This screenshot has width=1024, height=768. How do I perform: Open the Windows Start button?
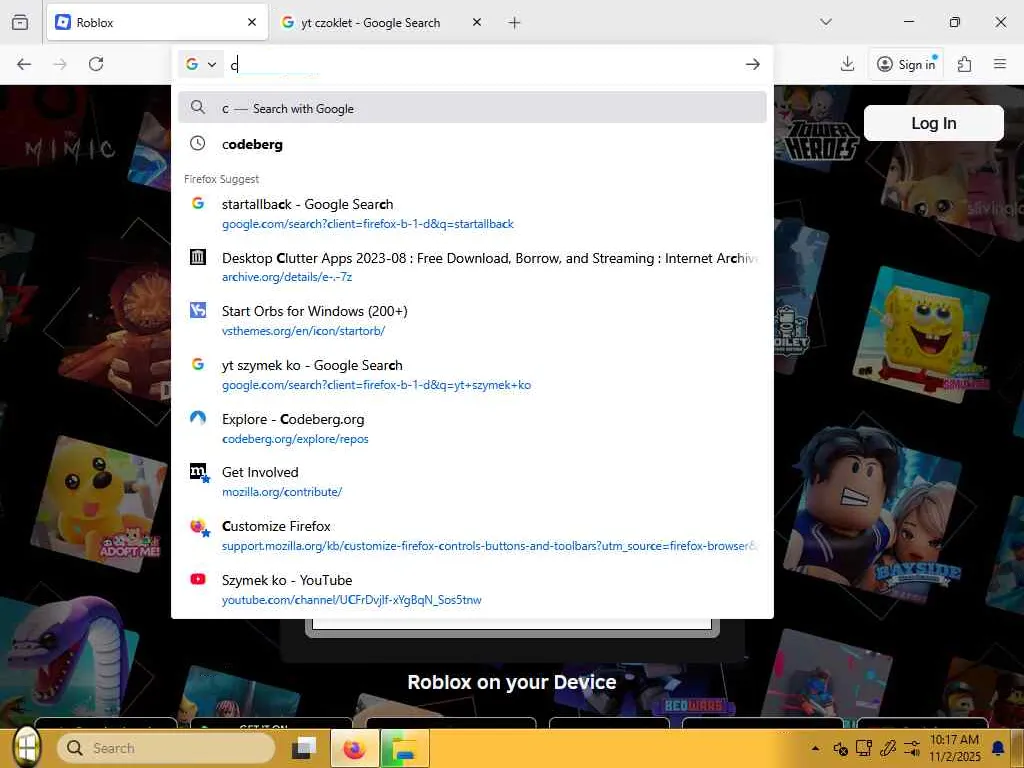(26, 748)
